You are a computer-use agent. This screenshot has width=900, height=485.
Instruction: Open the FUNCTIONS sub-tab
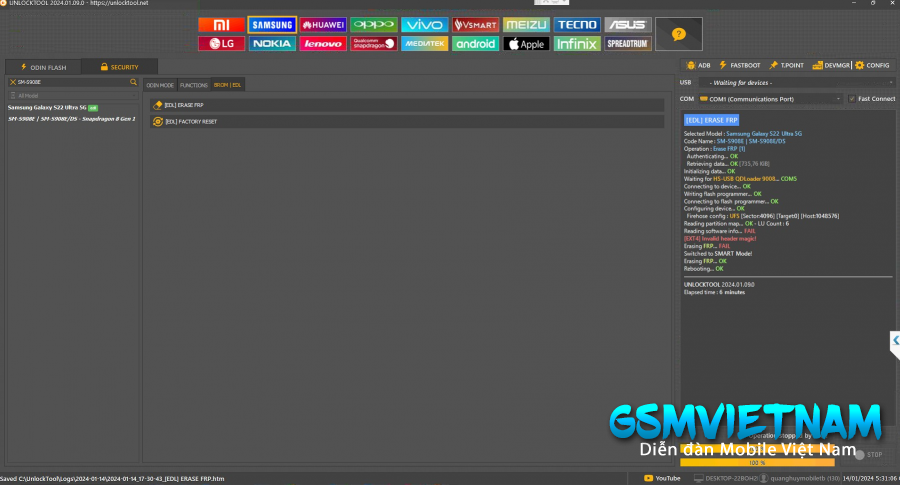(x=193, y=85)
